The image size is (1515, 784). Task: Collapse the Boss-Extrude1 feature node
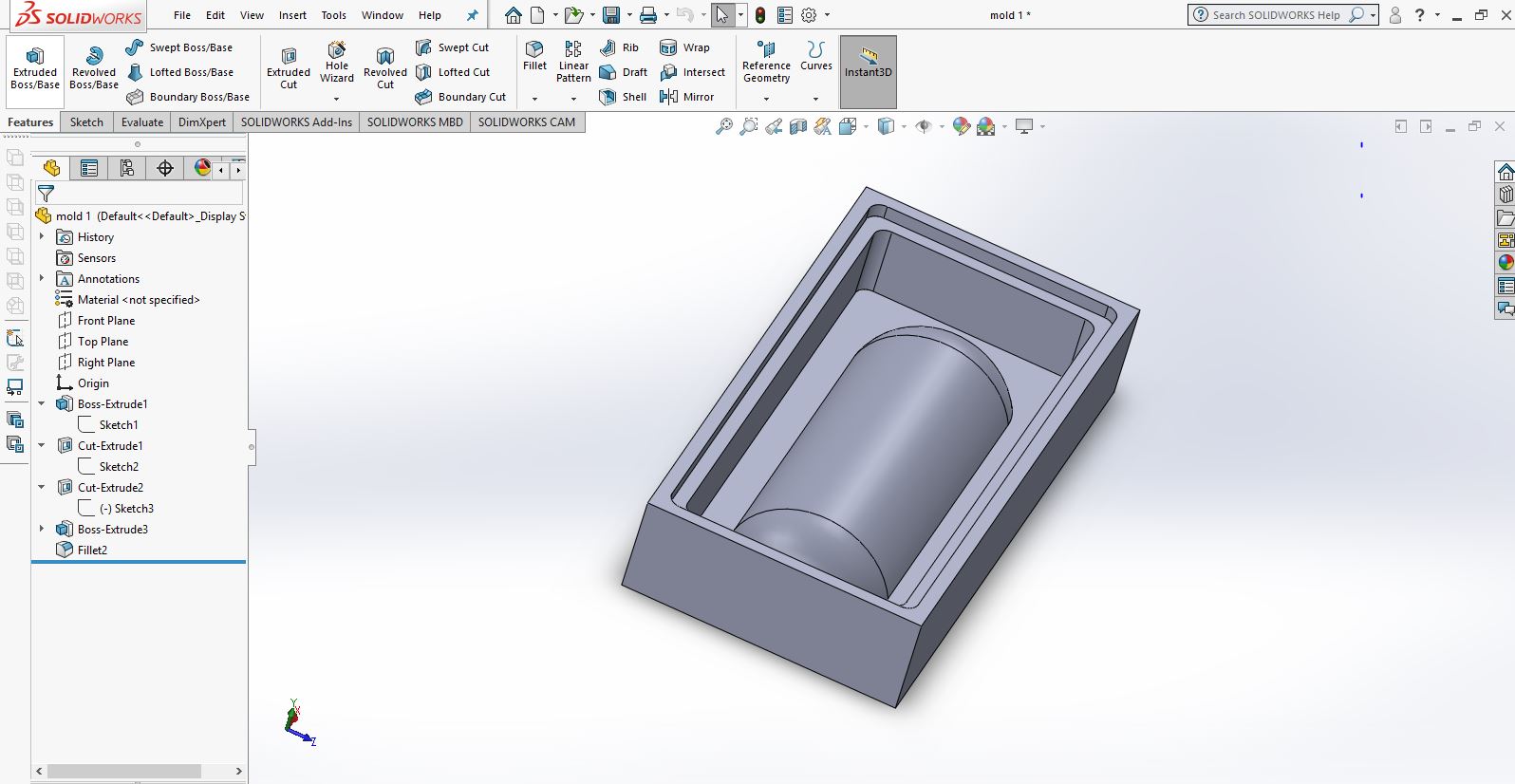point(42,403)
